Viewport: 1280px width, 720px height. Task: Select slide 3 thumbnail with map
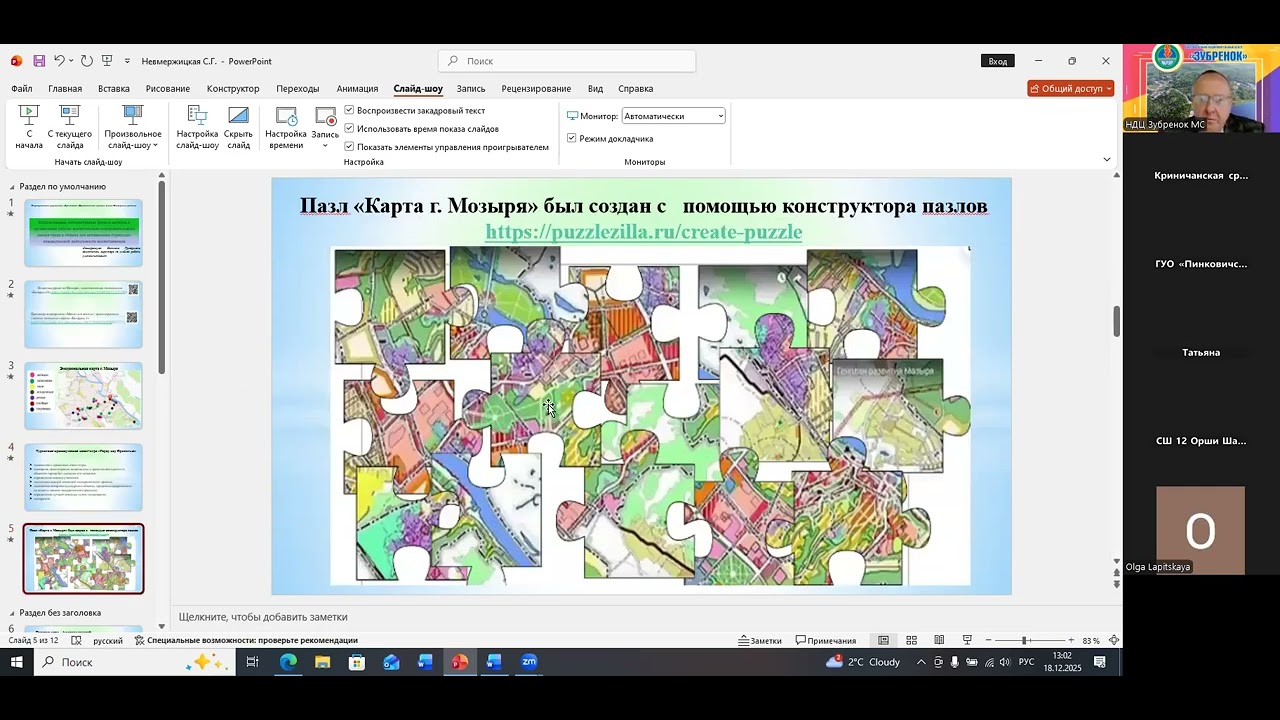coord(83,396)
